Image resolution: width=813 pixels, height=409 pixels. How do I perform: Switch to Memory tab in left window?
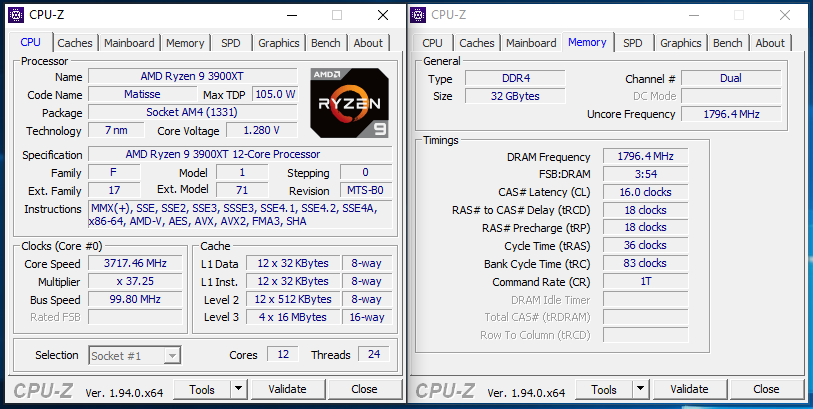click(185, 43)
